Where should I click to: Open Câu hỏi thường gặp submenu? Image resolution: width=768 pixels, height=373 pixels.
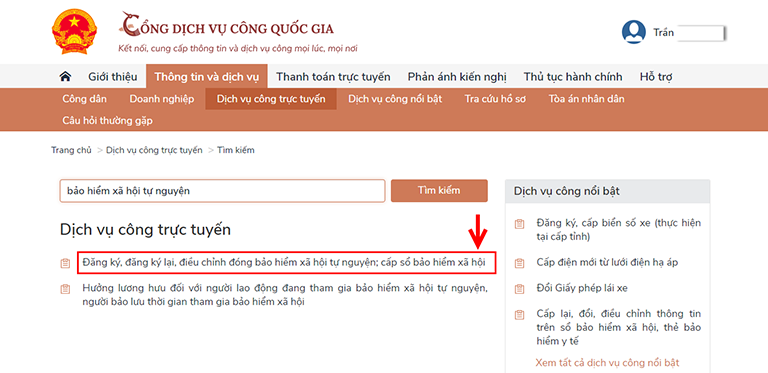107,120
